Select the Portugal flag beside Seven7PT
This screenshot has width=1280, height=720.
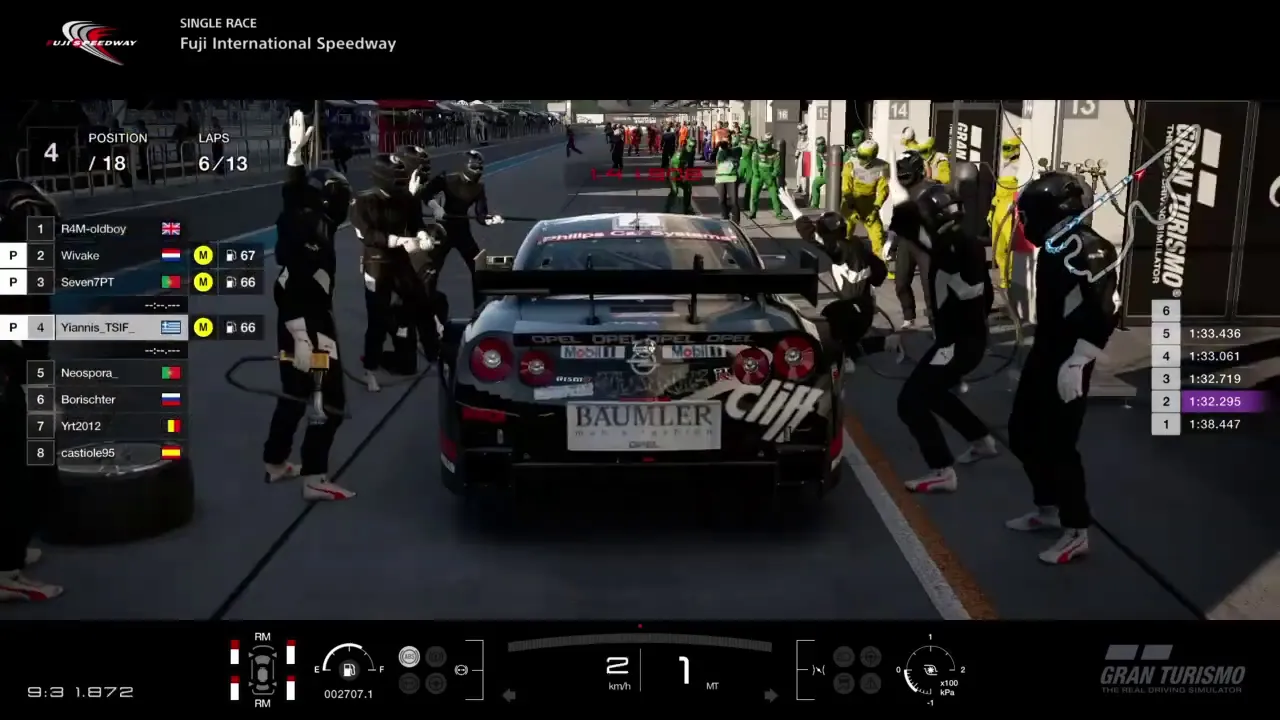coord(171,283)
